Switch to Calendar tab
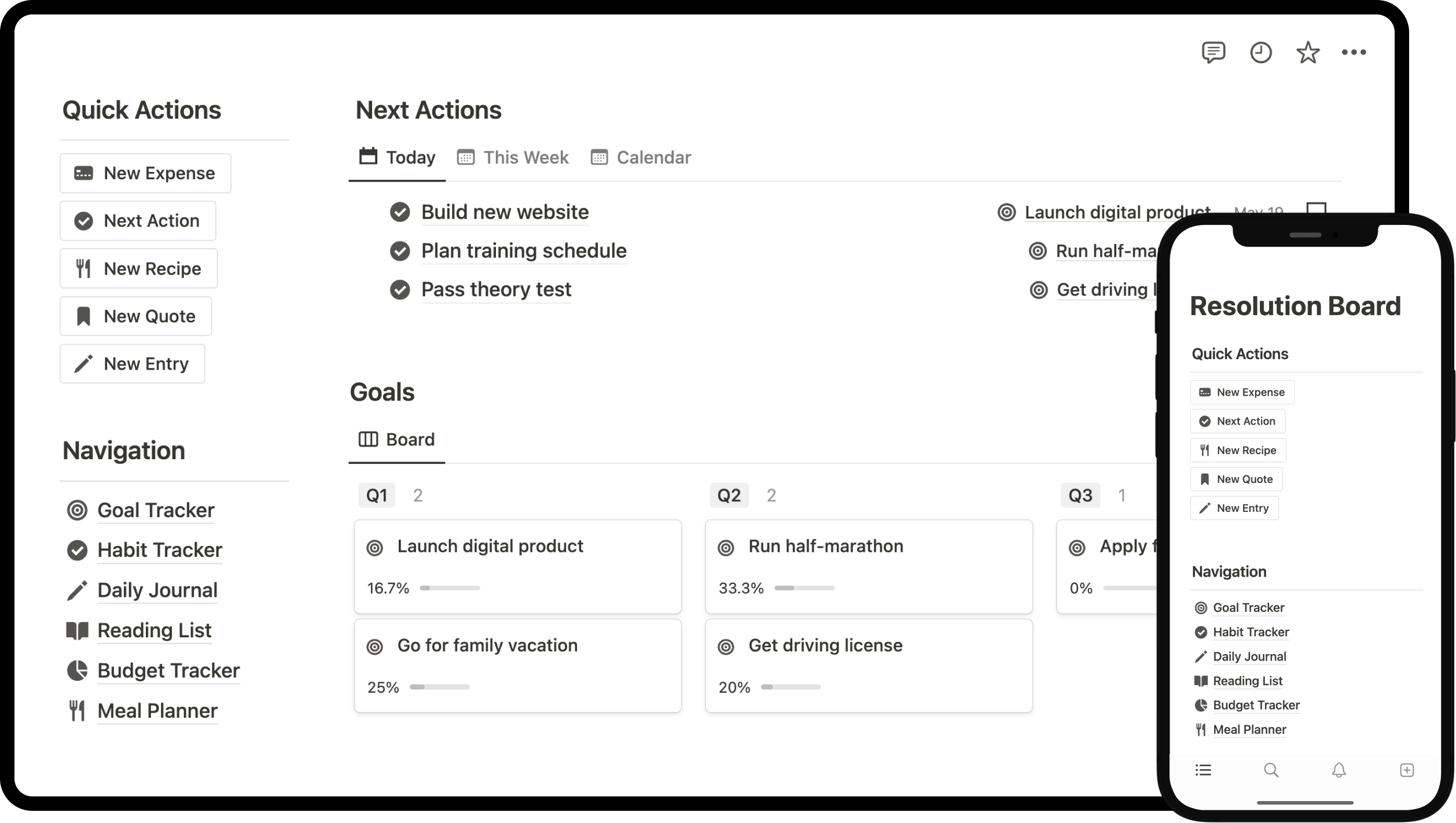The height and width of the screenshot is (823, 1456). pyautogui.click(x=641, y=157)
